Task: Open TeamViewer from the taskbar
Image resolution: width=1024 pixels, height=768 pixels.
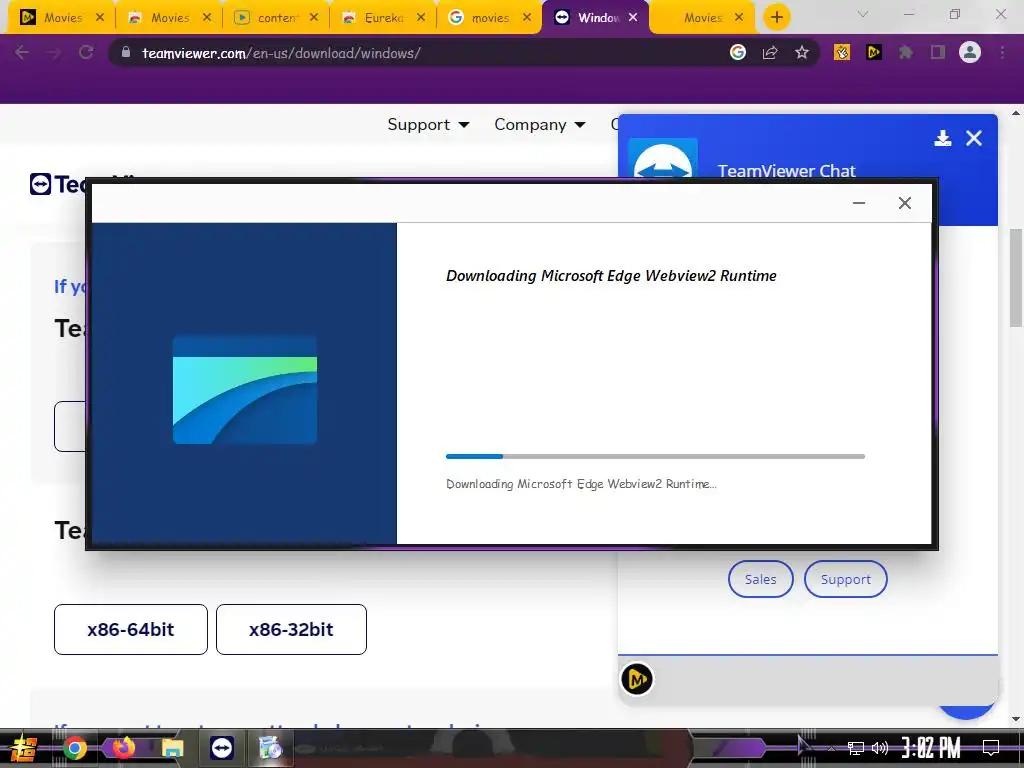Action: 222,748
